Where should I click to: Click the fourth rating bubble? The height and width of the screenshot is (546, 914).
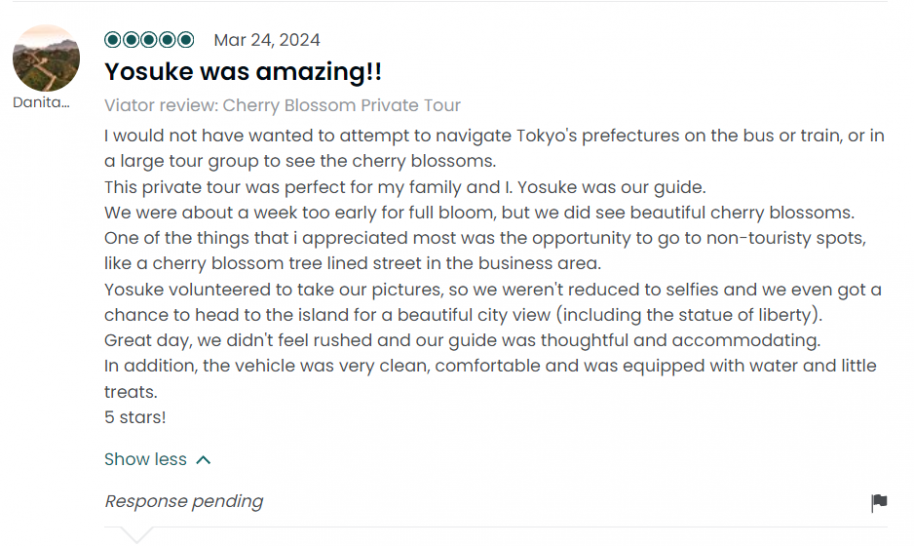[167, 40]
